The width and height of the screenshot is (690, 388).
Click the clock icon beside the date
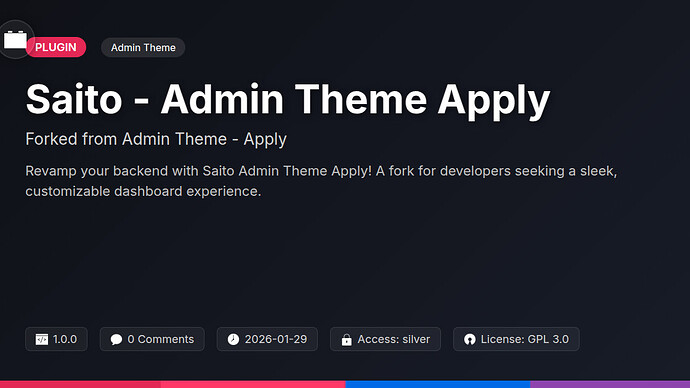(x=233, y=339)
